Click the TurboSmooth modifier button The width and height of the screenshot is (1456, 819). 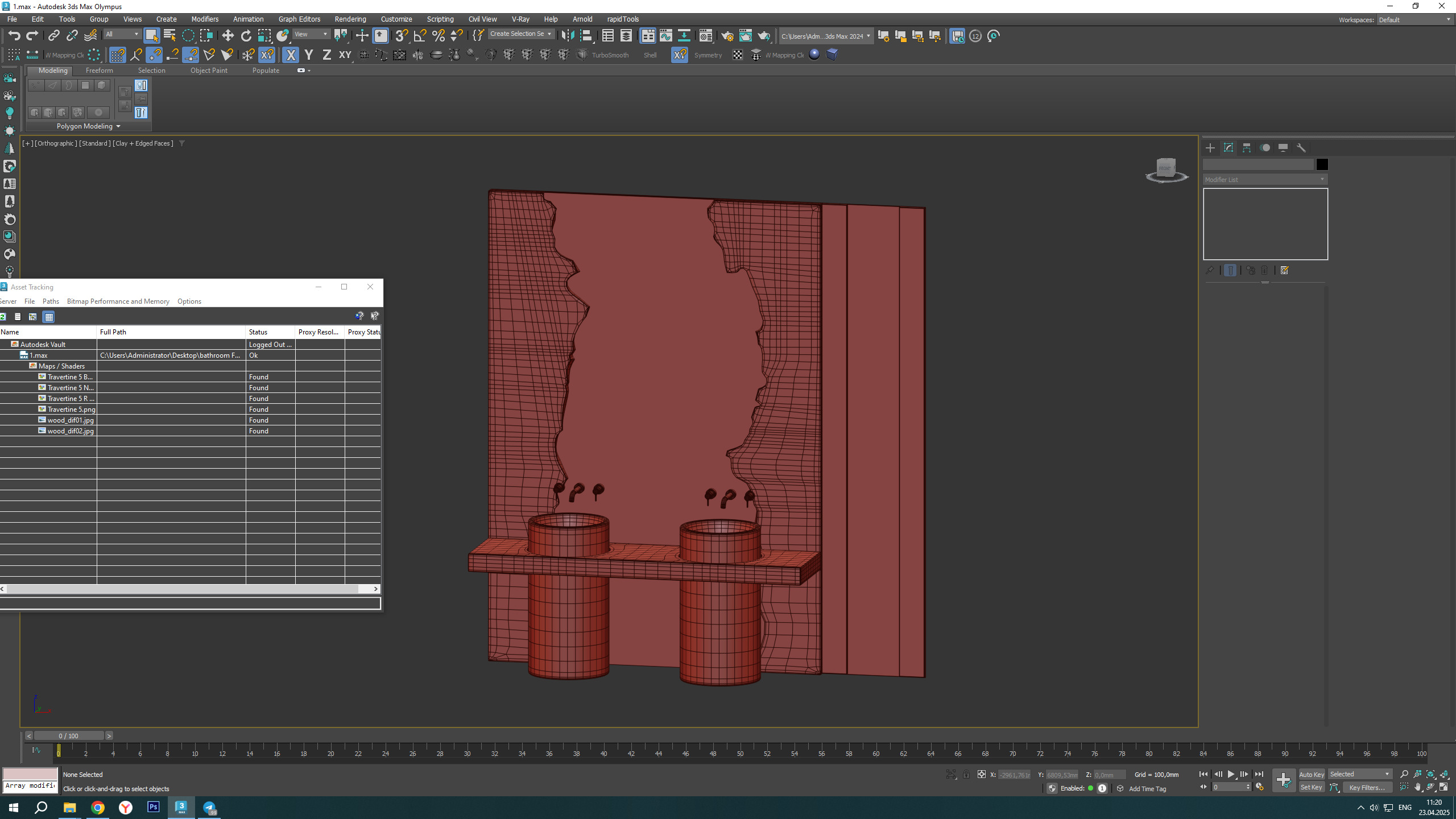pyautogui.click(x=610, y=55)
